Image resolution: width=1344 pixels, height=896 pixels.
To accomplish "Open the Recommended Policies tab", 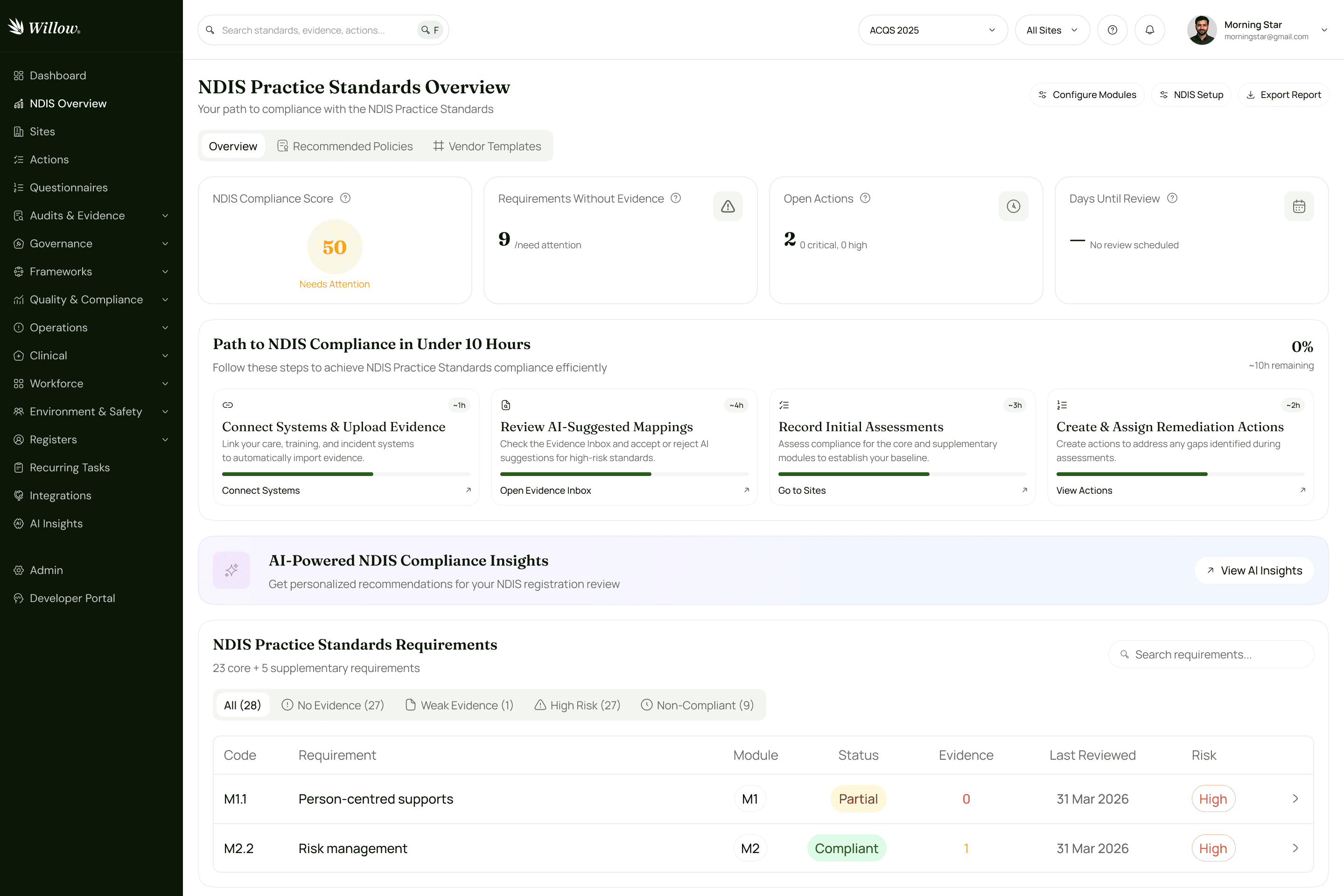I will tap(345, 146).
